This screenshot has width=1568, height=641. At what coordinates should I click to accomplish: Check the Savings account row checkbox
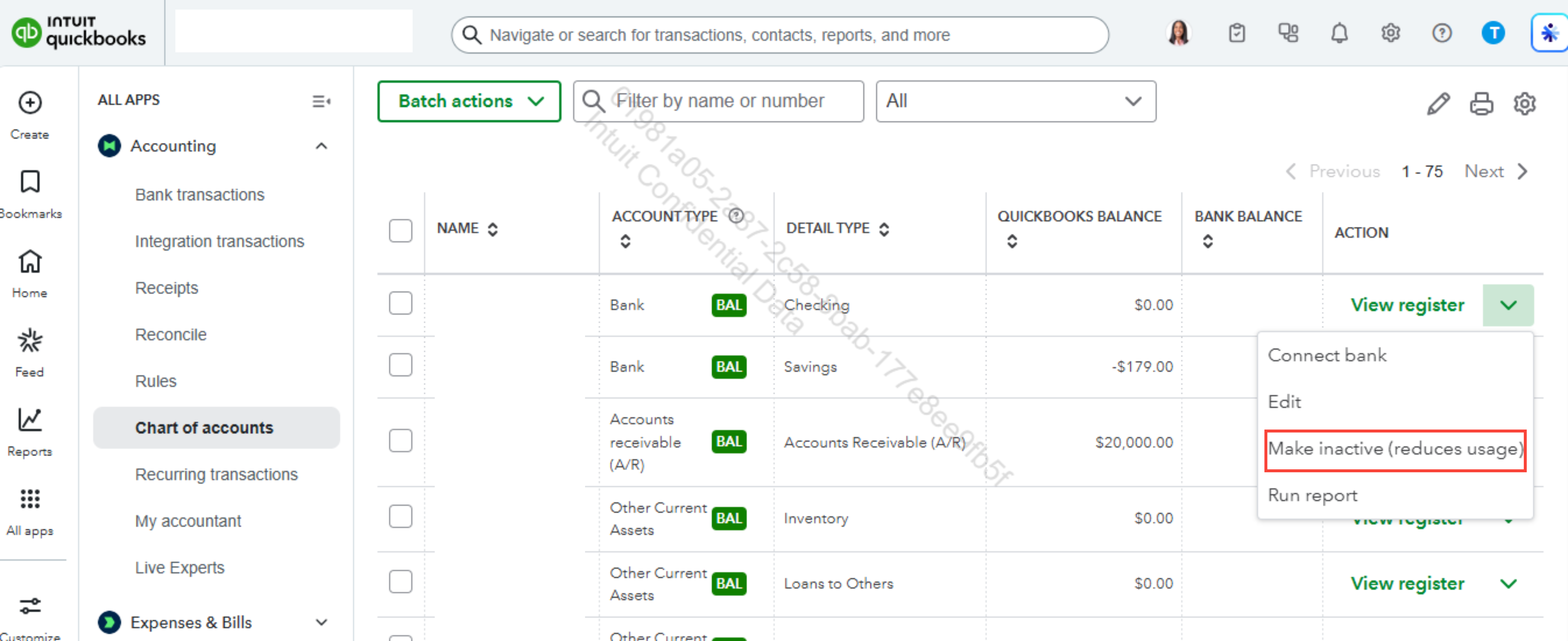[x=400, y=365]
